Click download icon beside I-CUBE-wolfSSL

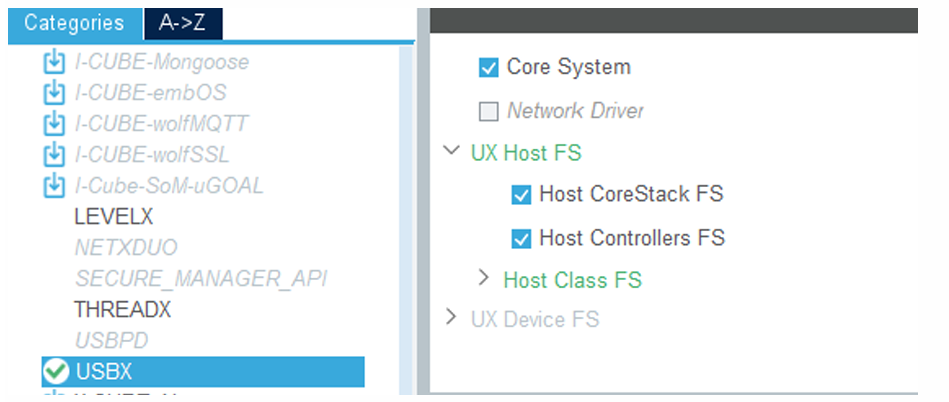(x=54, y=155)
